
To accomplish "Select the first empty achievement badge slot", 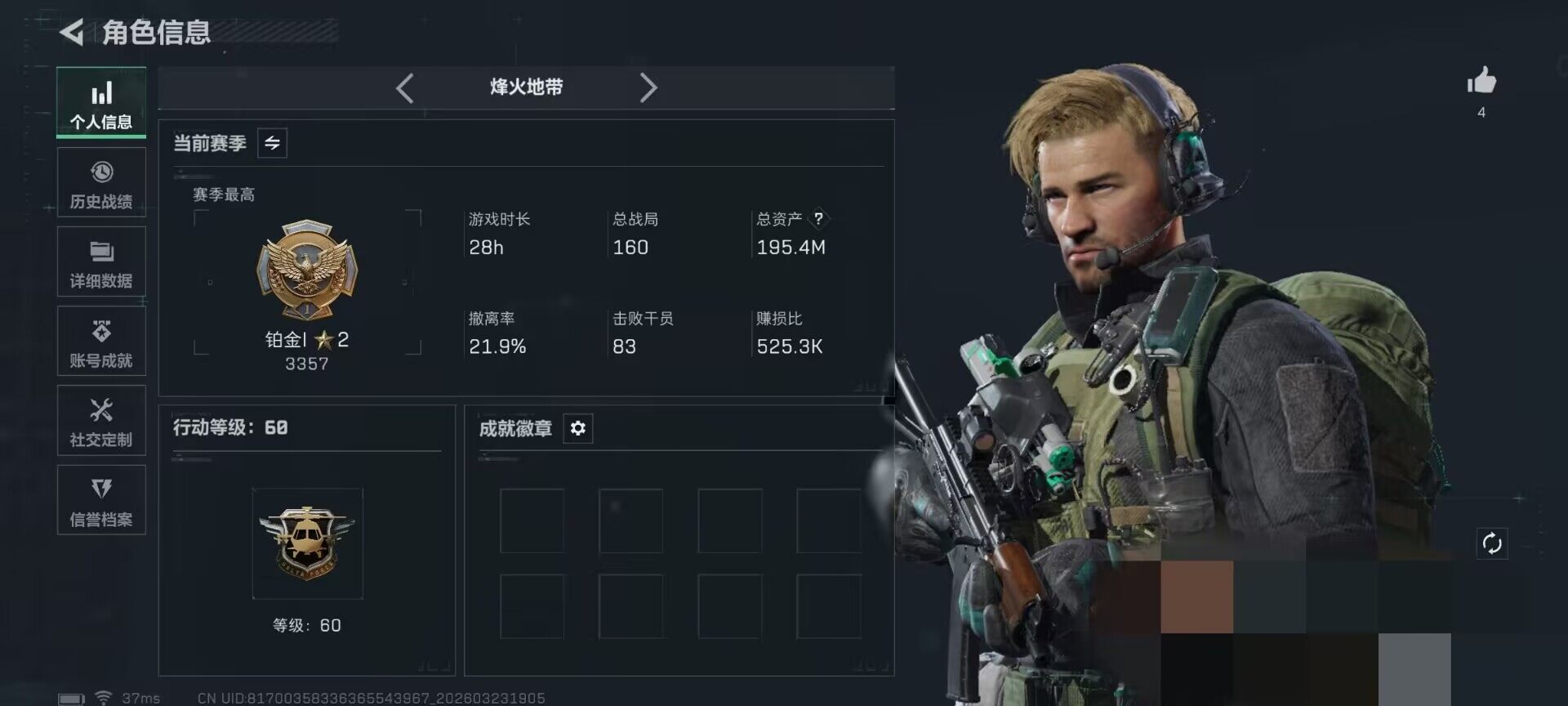I will [532, 521].
